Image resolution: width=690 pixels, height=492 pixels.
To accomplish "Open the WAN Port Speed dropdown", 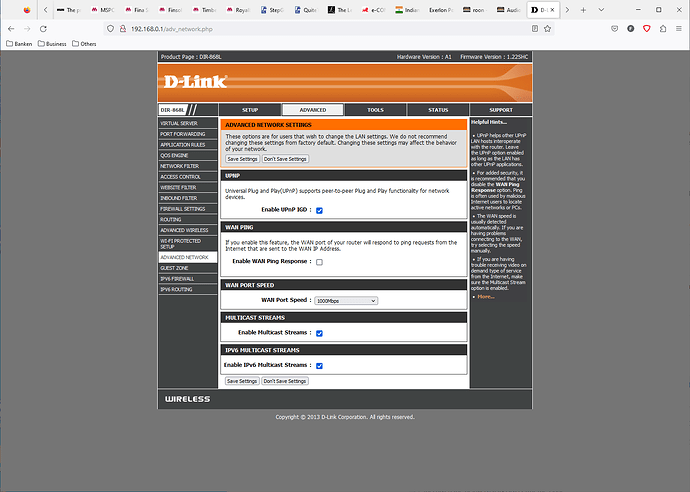I will coord(346,300).
